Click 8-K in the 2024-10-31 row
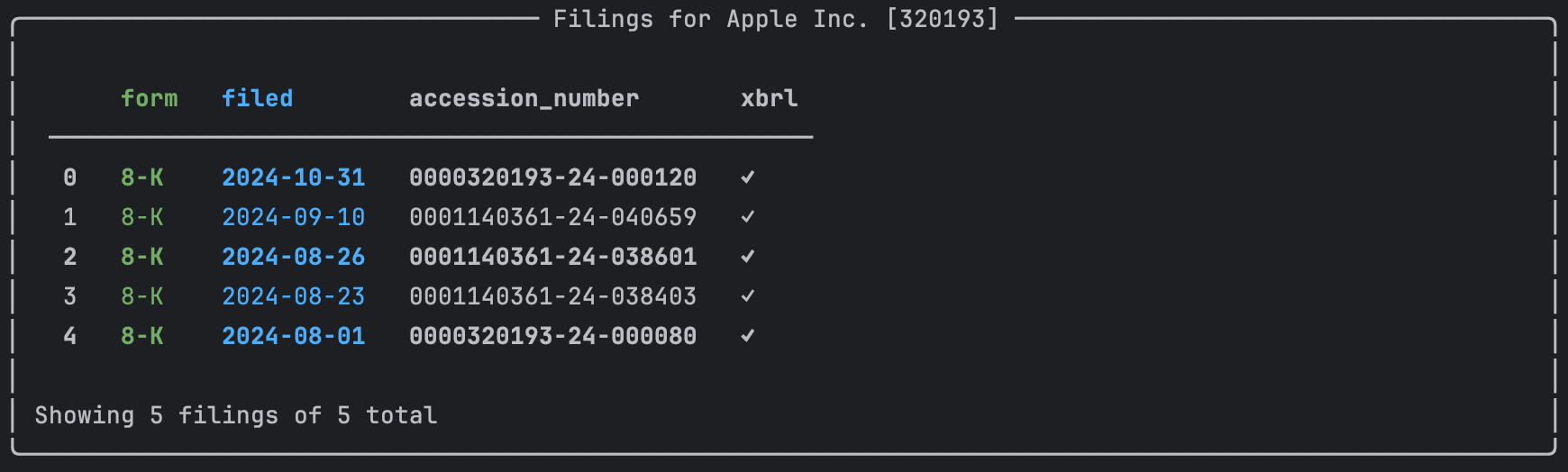 tap(142, 177)
